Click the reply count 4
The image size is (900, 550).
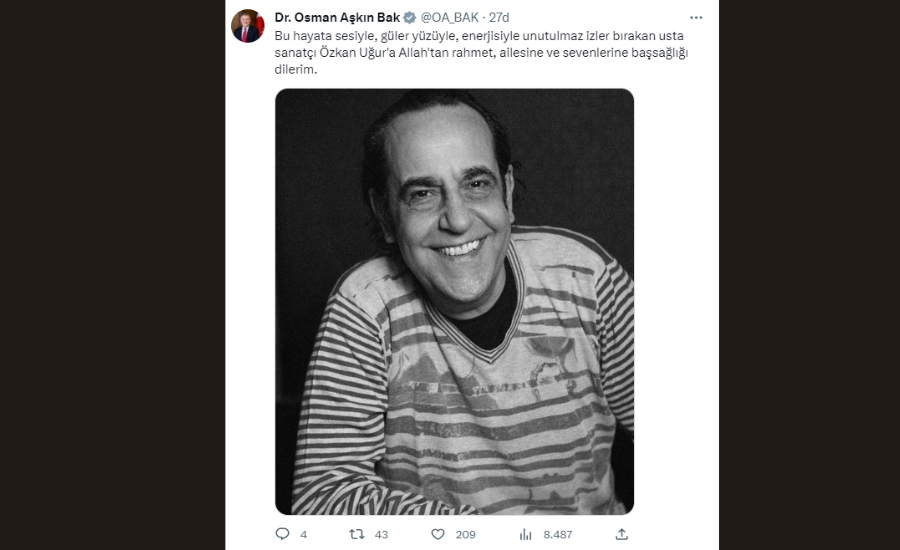point(303,535)
